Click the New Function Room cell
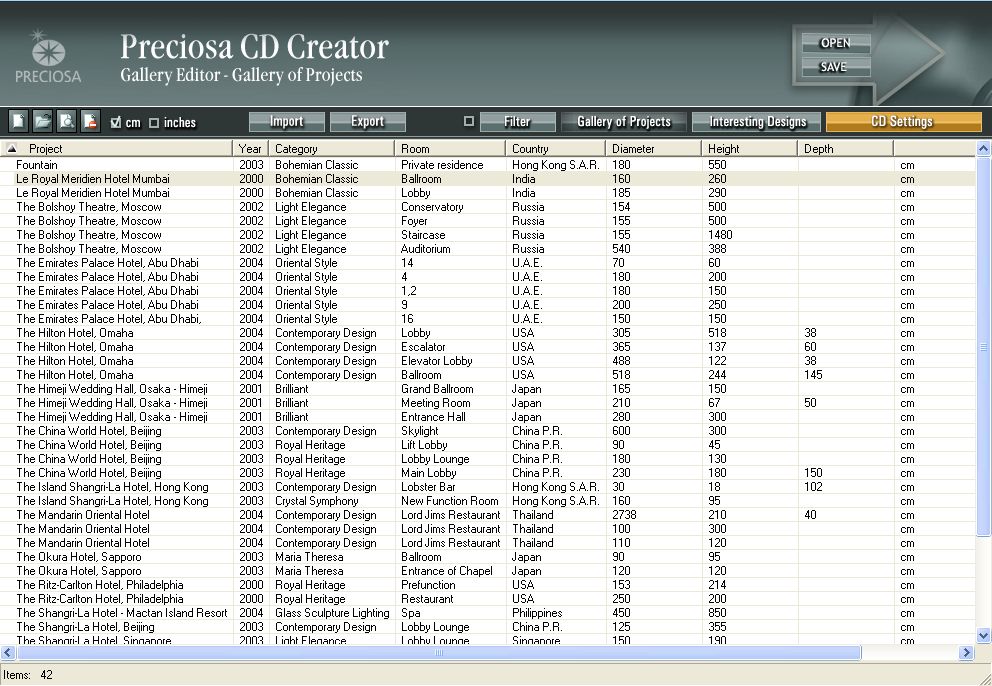The height and width of the screenshot is (686, 992). click(450, 501)
